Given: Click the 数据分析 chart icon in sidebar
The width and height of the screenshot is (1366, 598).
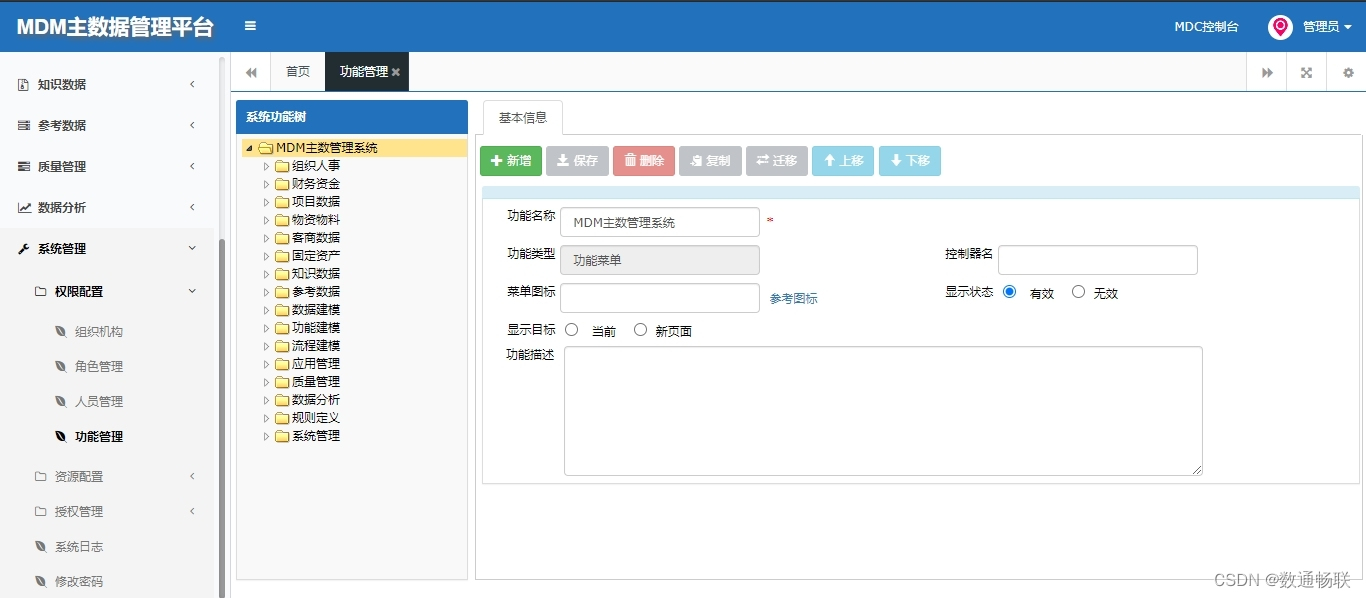Looking at the screenshot, I should click(x=24, y=208).
